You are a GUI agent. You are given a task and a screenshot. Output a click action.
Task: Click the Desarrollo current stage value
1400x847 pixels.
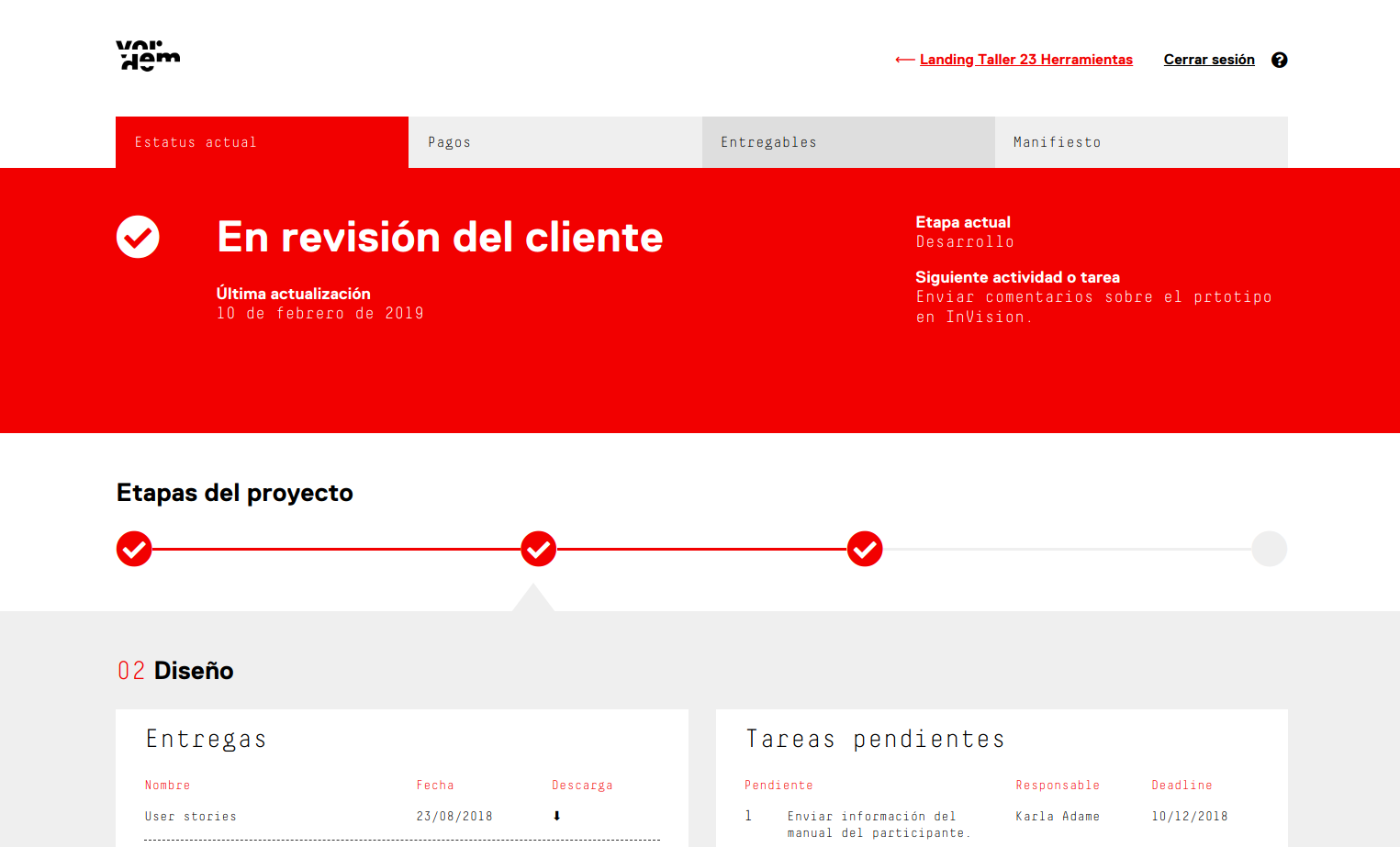tap(965, 242)
